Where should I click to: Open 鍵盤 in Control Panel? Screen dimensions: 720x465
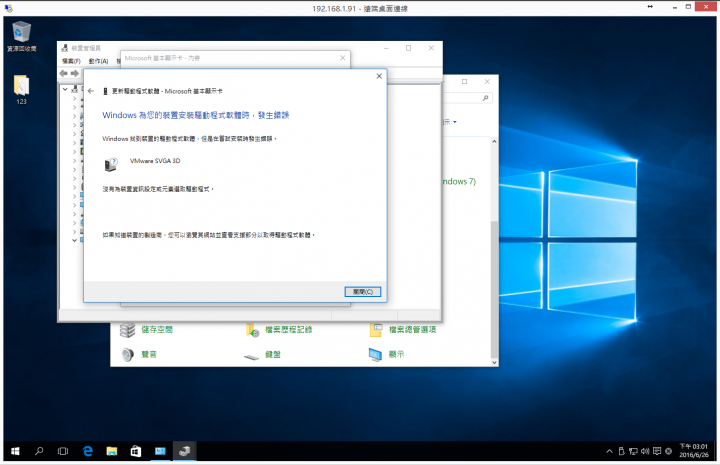click(x=273, y=354)
